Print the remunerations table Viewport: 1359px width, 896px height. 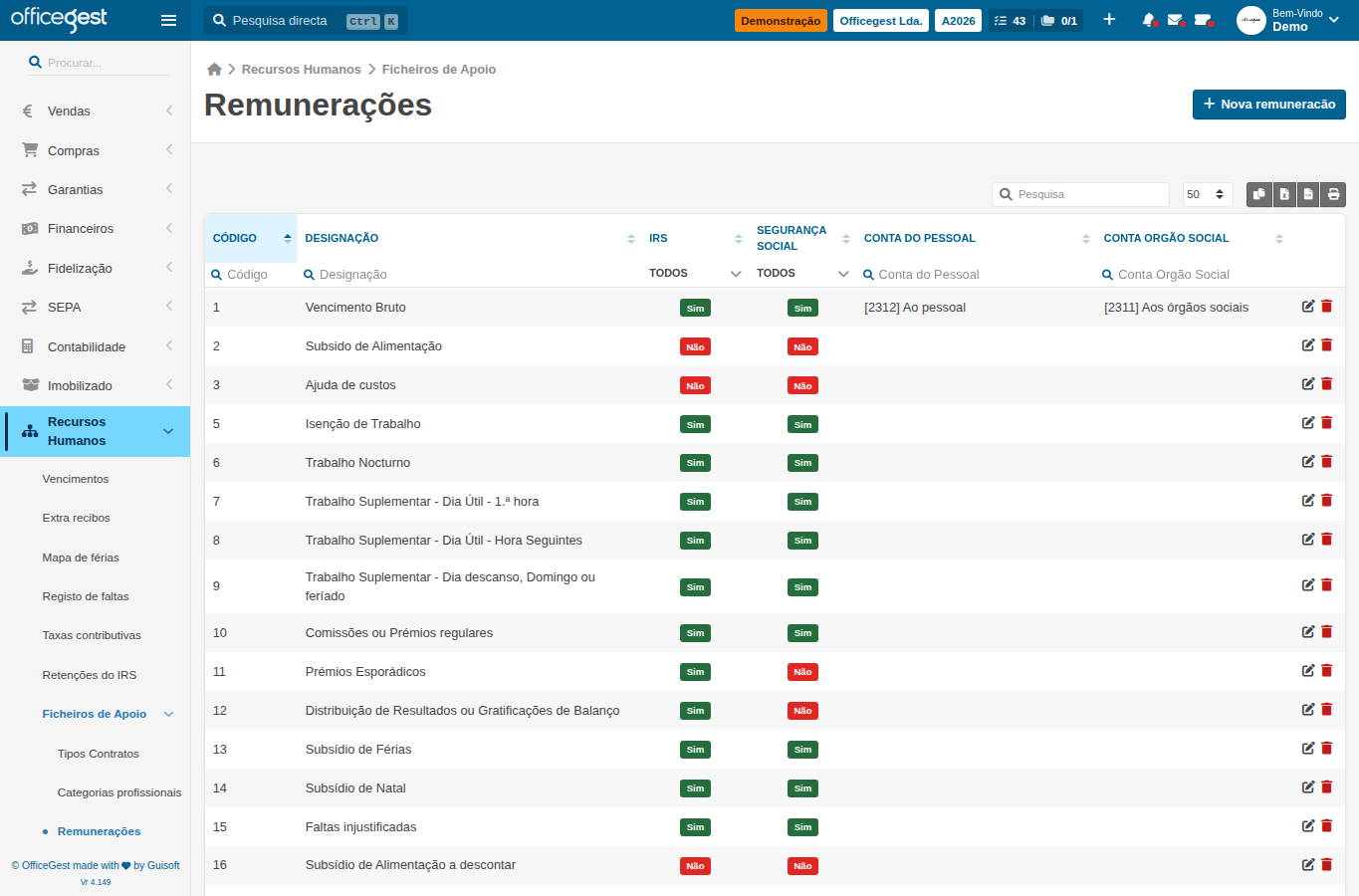(x=1333, y=194)
